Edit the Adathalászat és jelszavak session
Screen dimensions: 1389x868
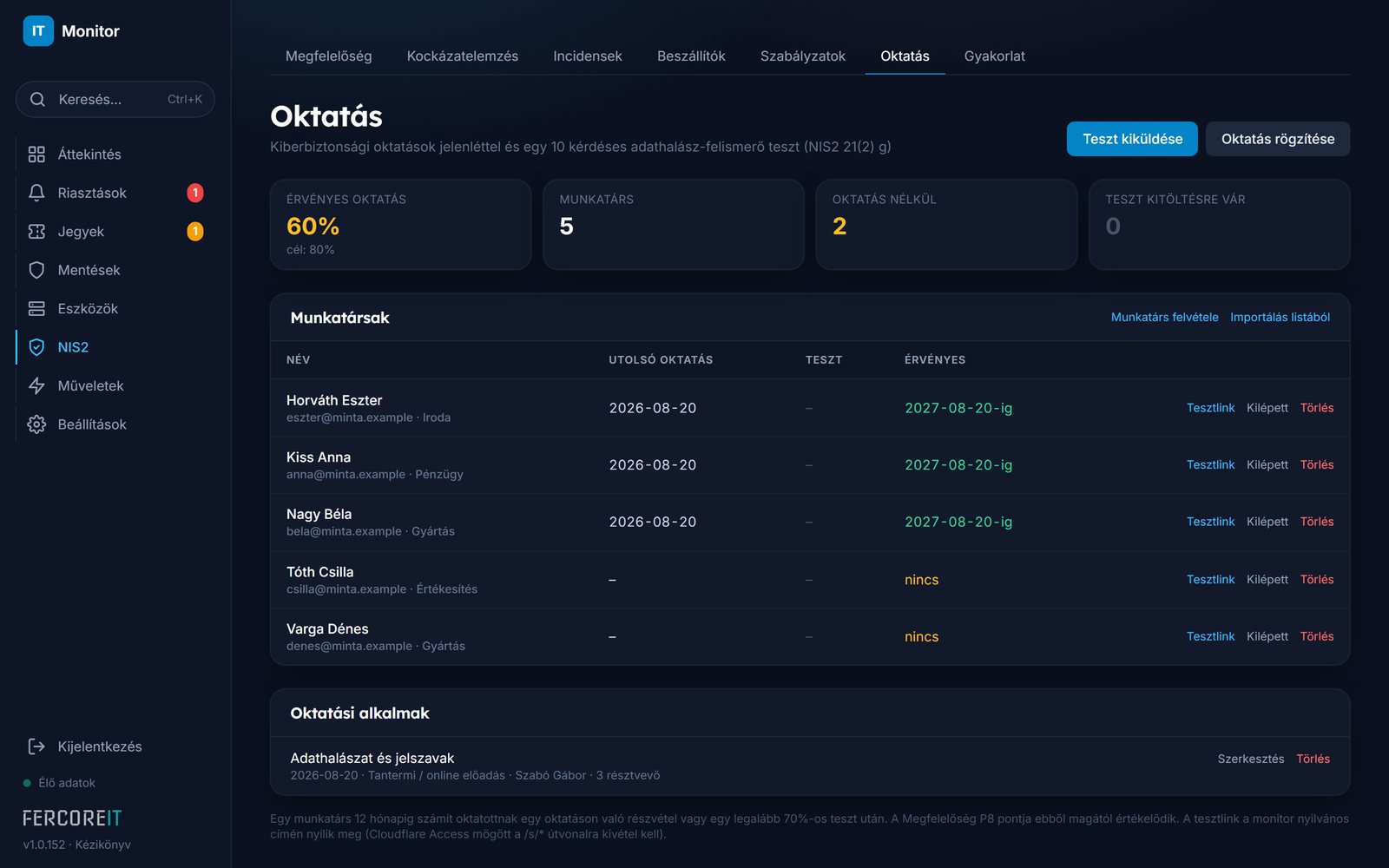[1251, 759]
